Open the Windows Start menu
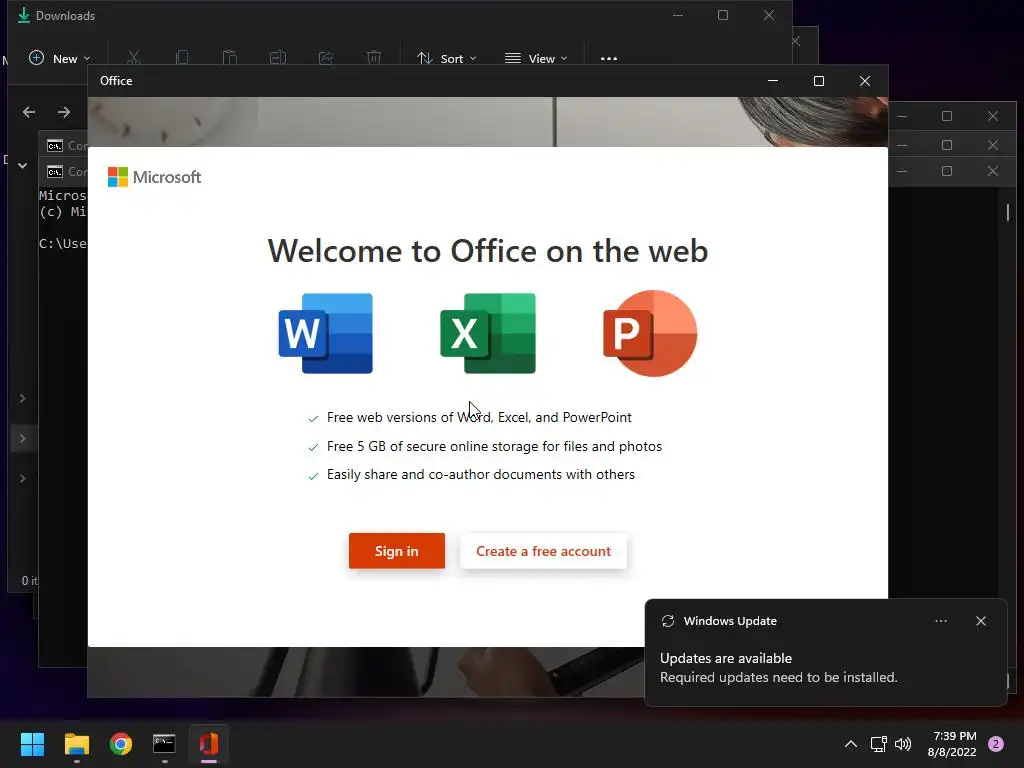Image resolution: width=1024 pixels, height=768 pixels. pos(32,744)
